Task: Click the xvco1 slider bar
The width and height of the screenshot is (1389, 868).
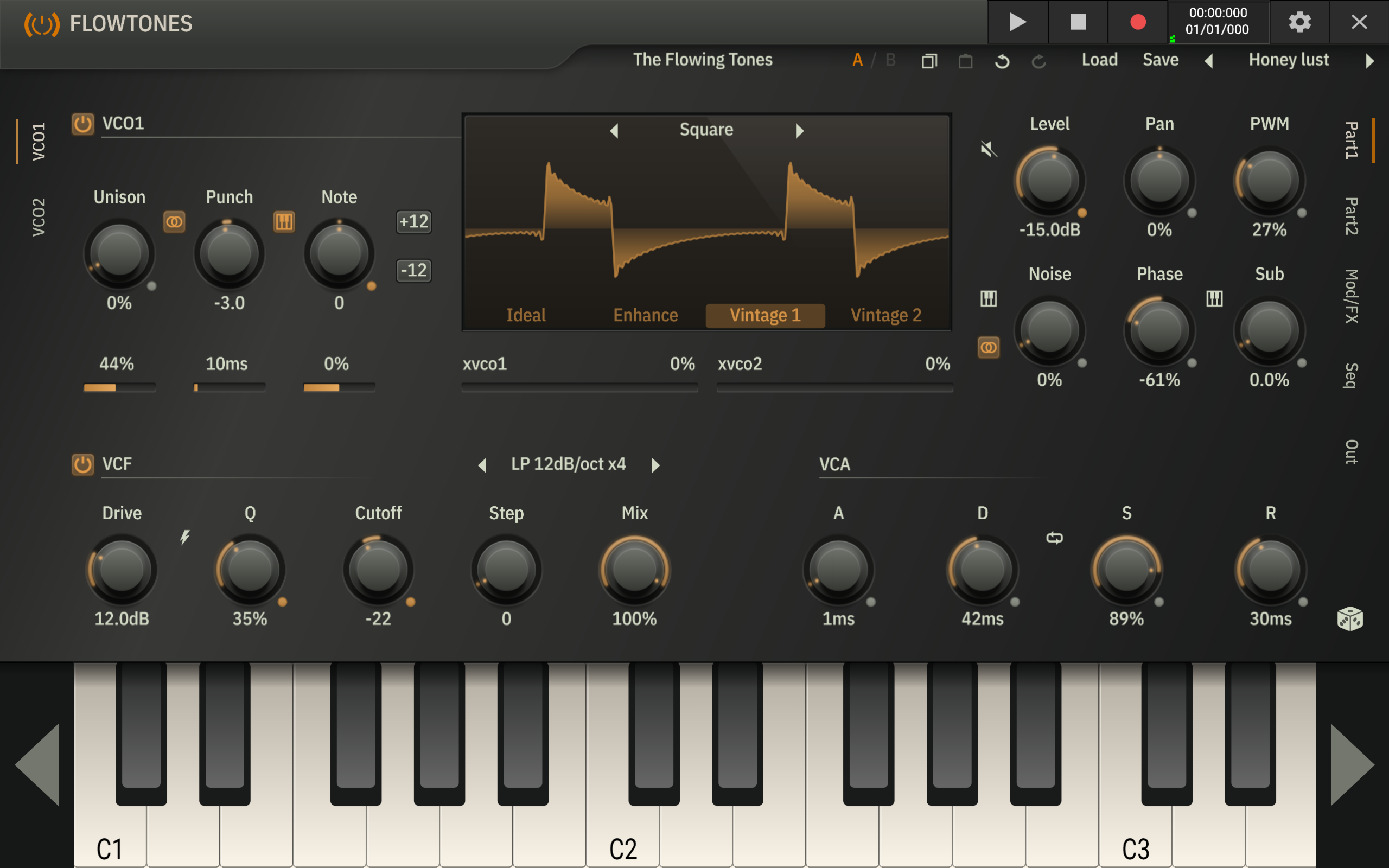Action: pos(579,387)
